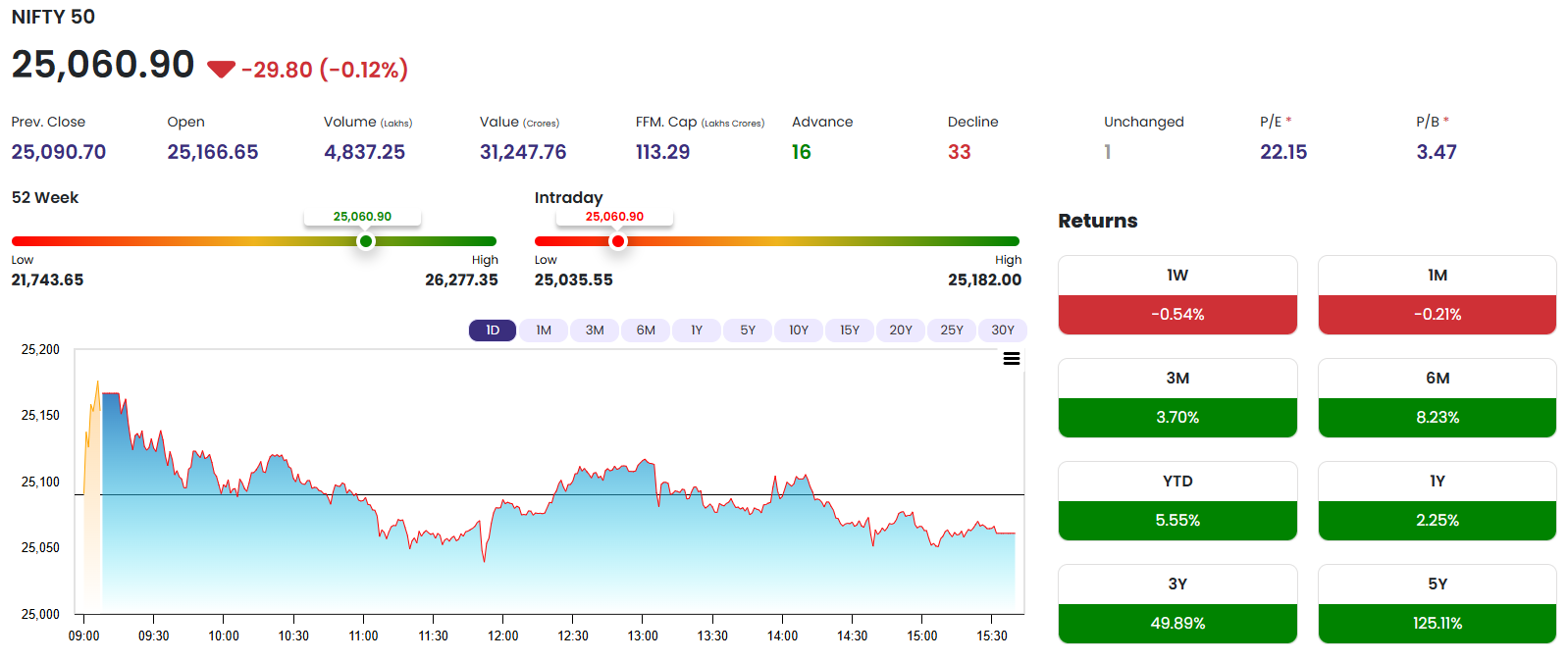Click the Value figure 31,247.76

pyautogui.click(x=523, y=152)
